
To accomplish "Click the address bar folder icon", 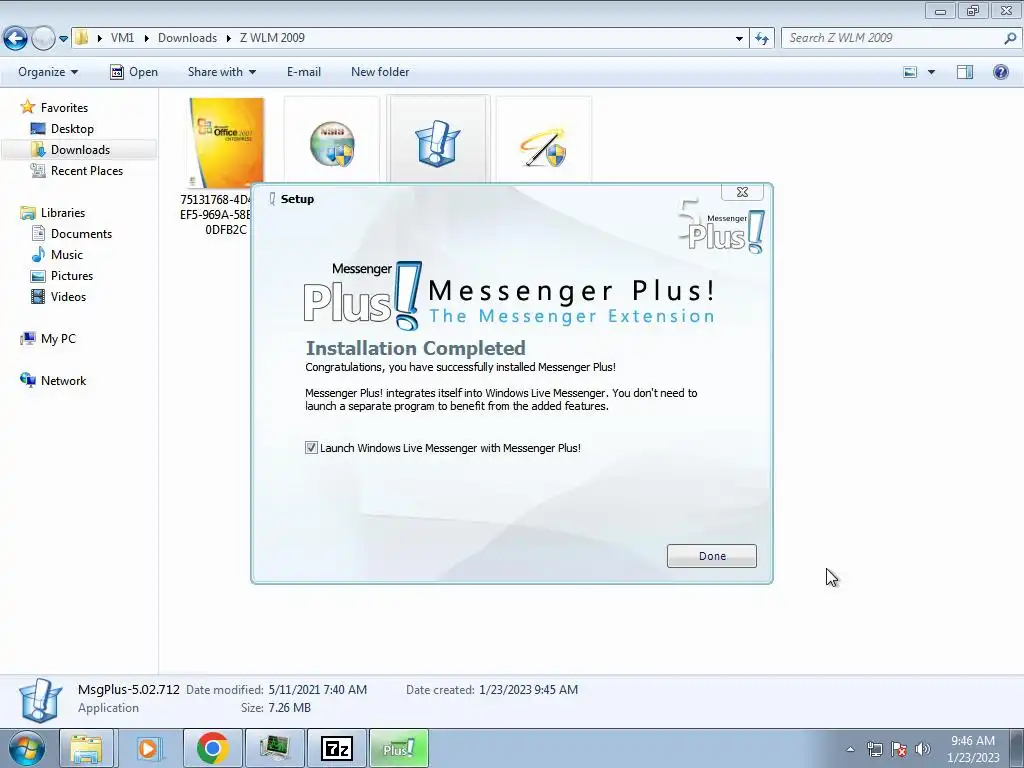I will tap(82, 38).
